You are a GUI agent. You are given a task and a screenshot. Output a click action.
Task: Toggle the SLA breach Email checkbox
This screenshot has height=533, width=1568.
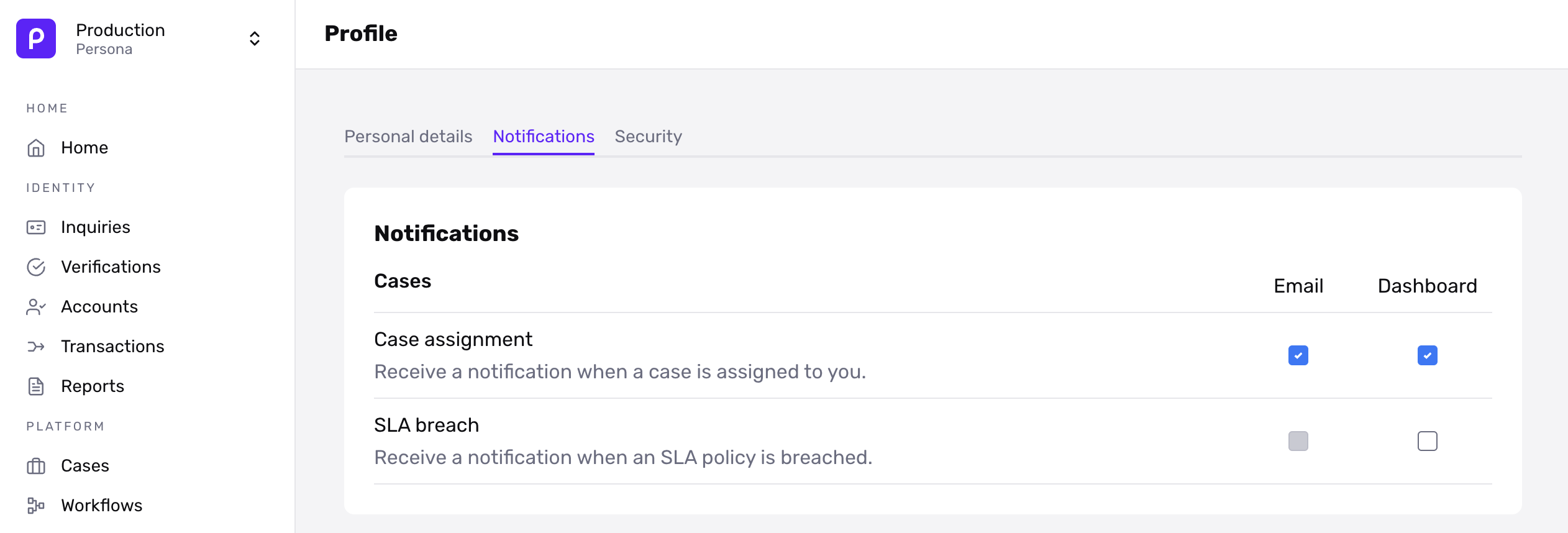[1298, 441]
